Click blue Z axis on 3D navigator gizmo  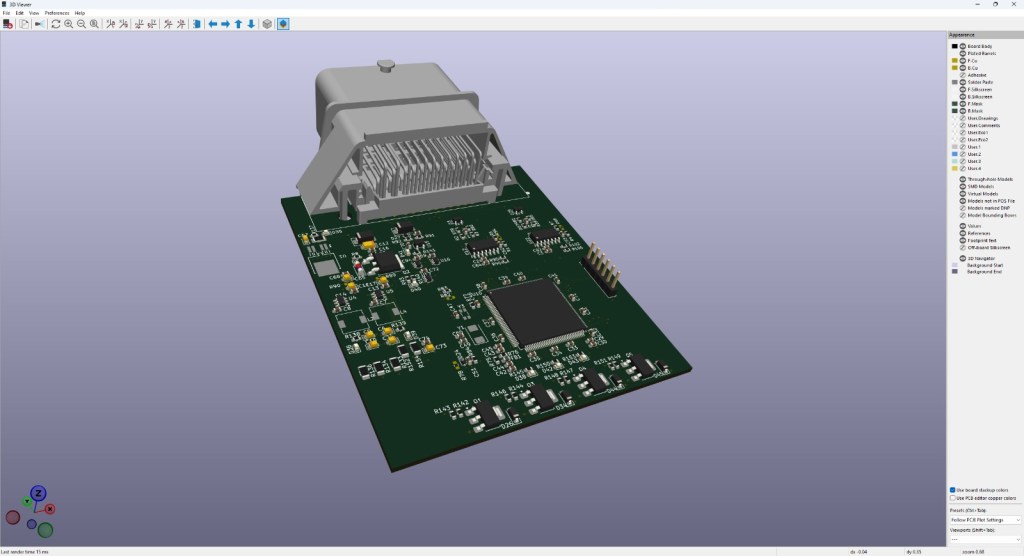coord(38,493)
